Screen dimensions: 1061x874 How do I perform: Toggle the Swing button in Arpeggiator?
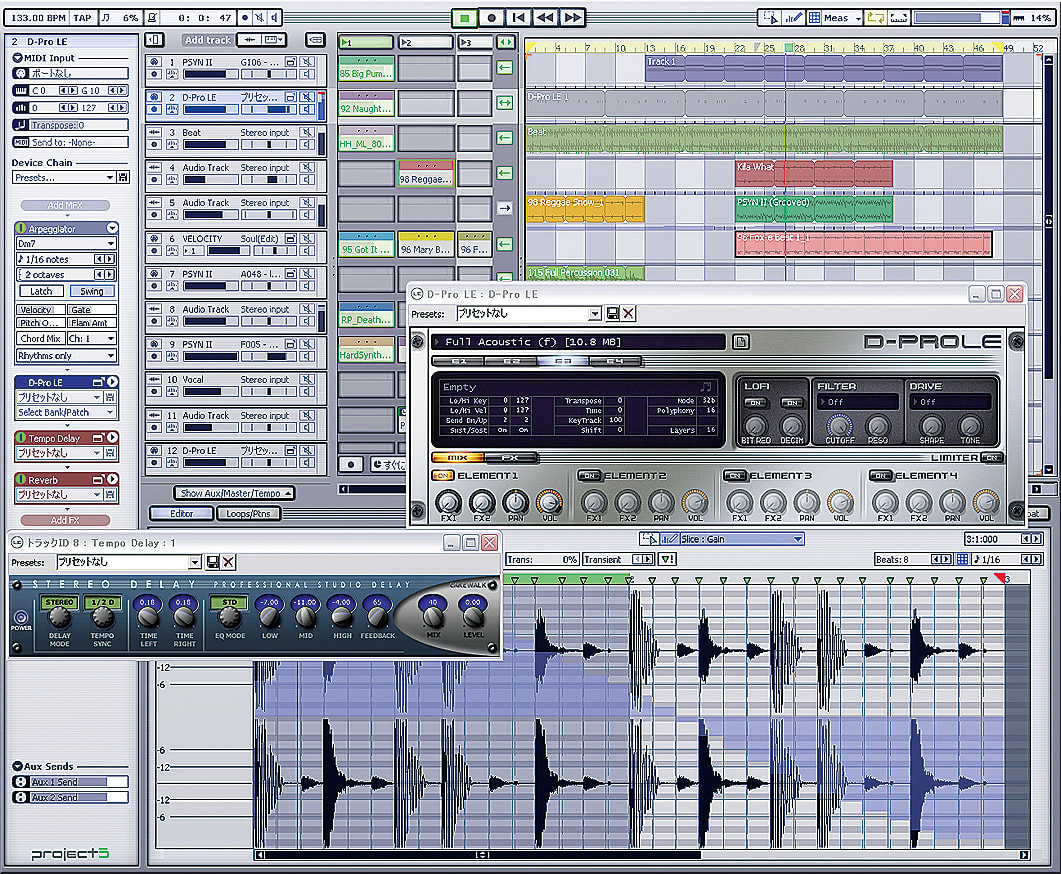[92, 291]
